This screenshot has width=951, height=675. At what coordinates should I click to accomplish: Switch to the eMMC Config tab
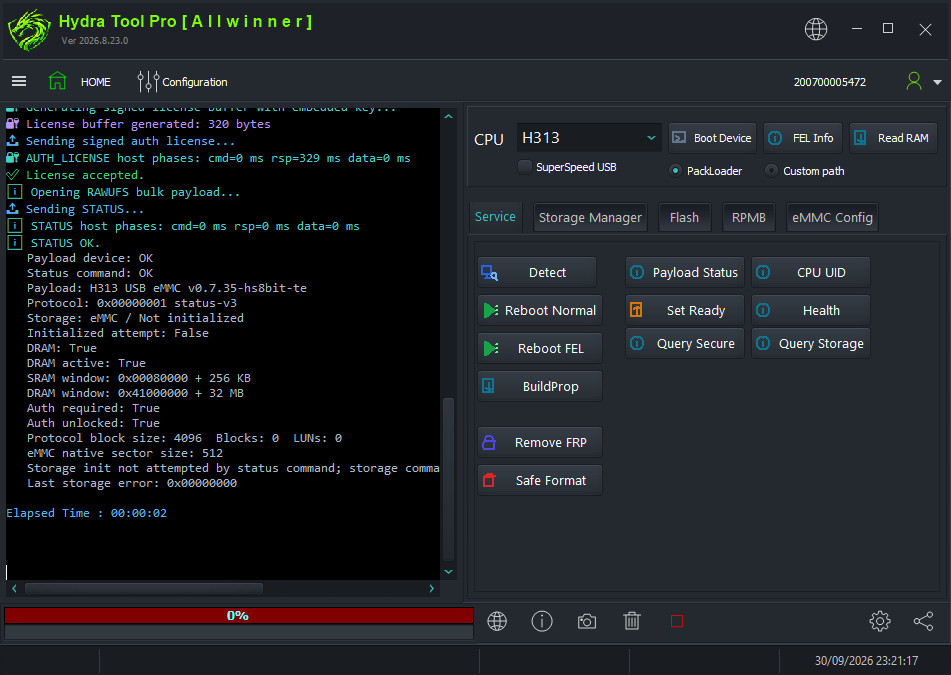click(832, 217)
